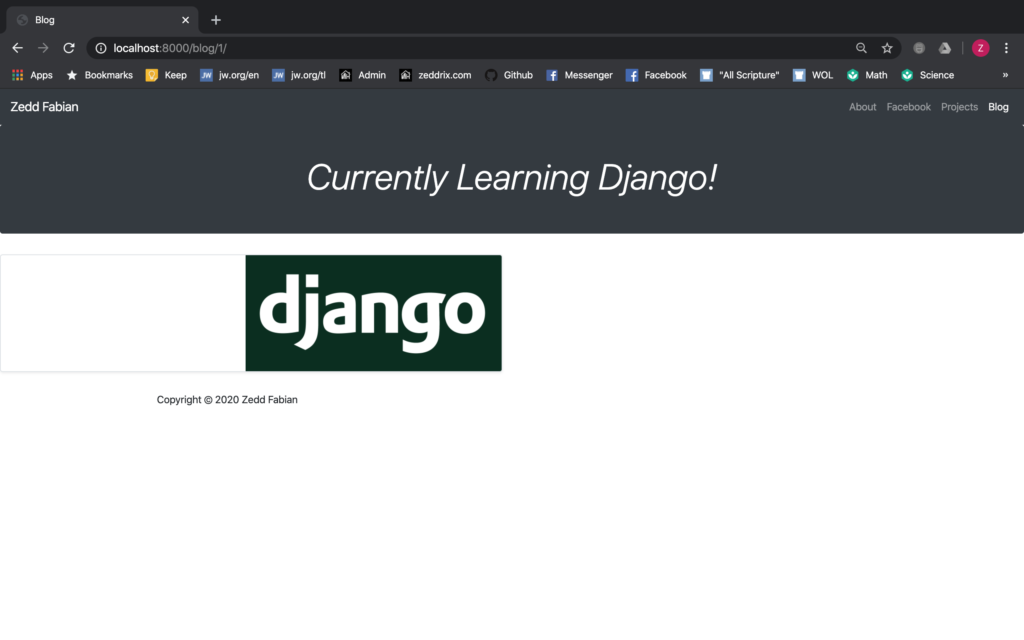Open the Z profile avatar
Image resolution: width=1024 pixels, height=640 pixels.
[x=980, y=48]
